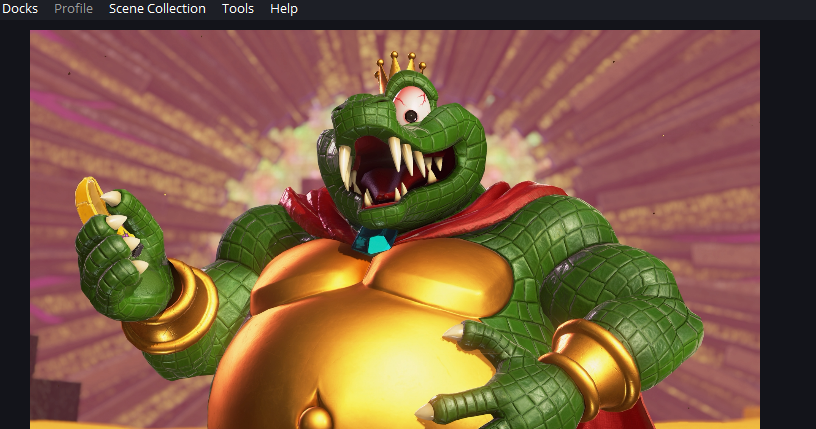Open the Profile menu
This screenshot has width=816, height=429.
73,9
